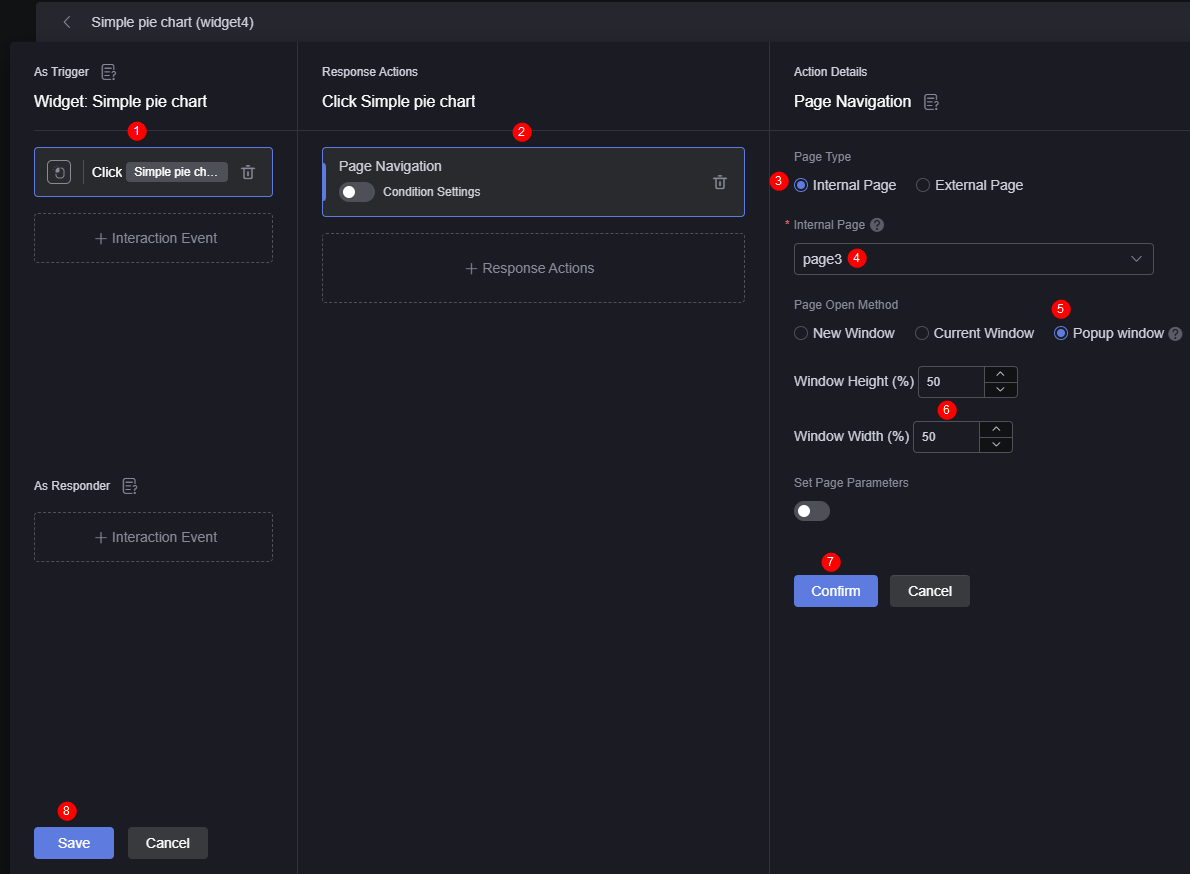The height and width of the screenshot is (874, 1190).
Task: Open the help document icon beside Page Navigation heading
Action: 931,102
